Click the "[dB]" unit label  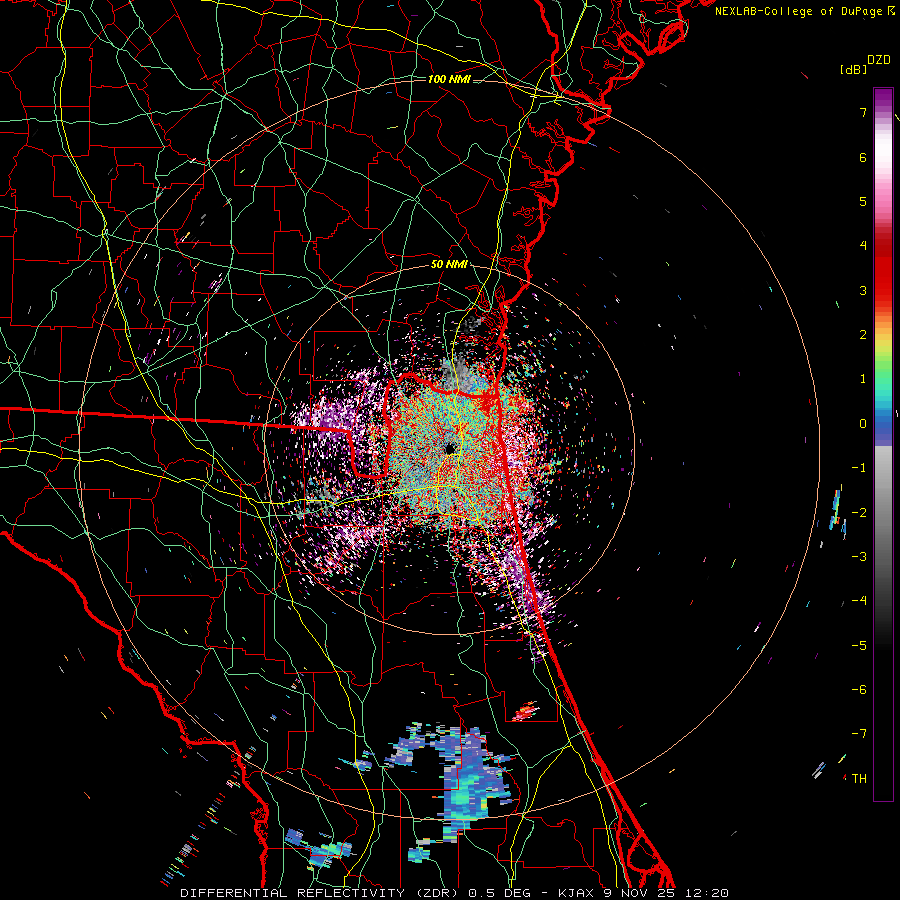coord(854,70)
